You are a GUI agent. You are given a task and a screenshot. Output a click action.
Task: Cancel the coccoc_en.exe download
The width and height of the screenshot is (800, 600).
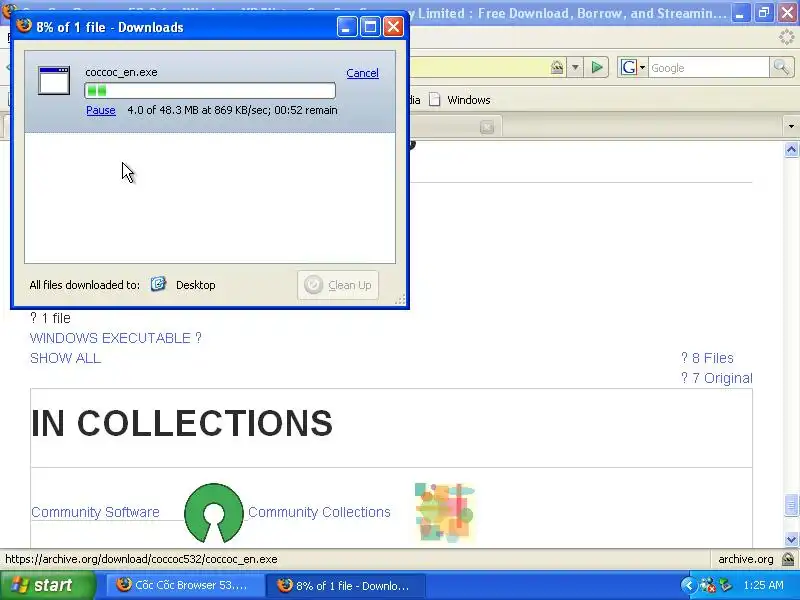tap(362, 73)
